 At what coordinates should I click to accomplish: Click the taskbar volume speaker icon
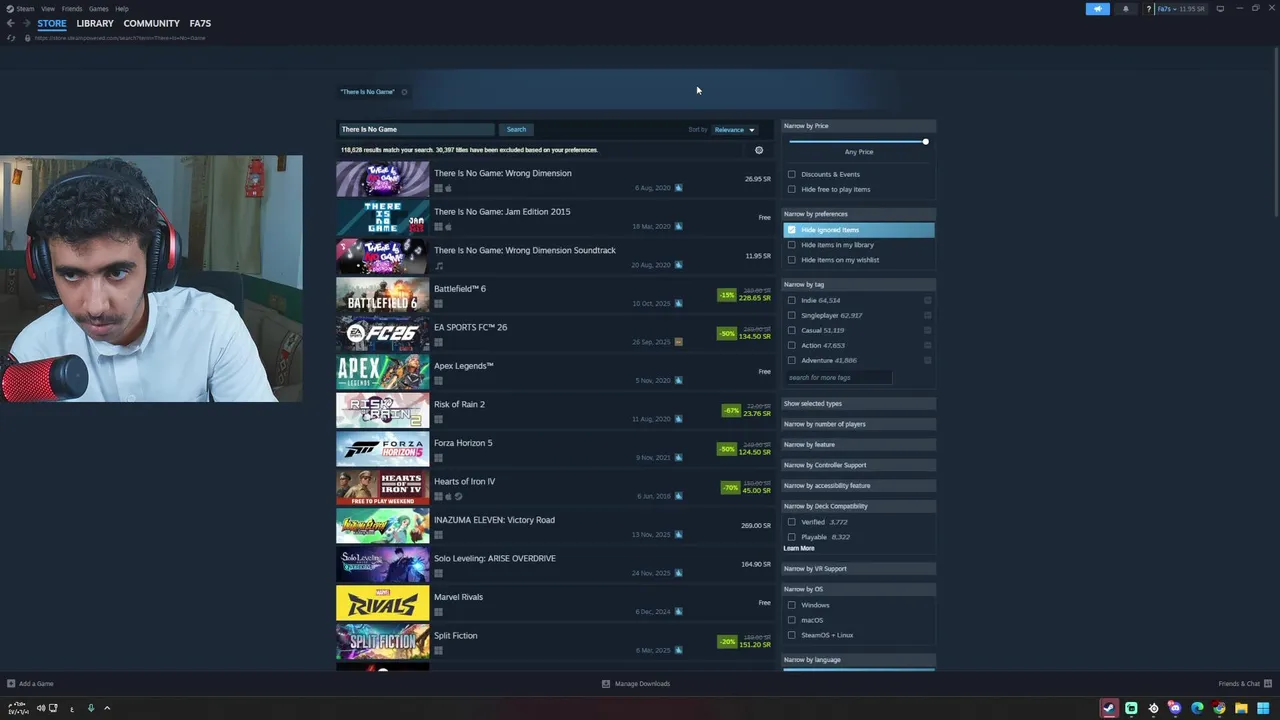[41, 708]
